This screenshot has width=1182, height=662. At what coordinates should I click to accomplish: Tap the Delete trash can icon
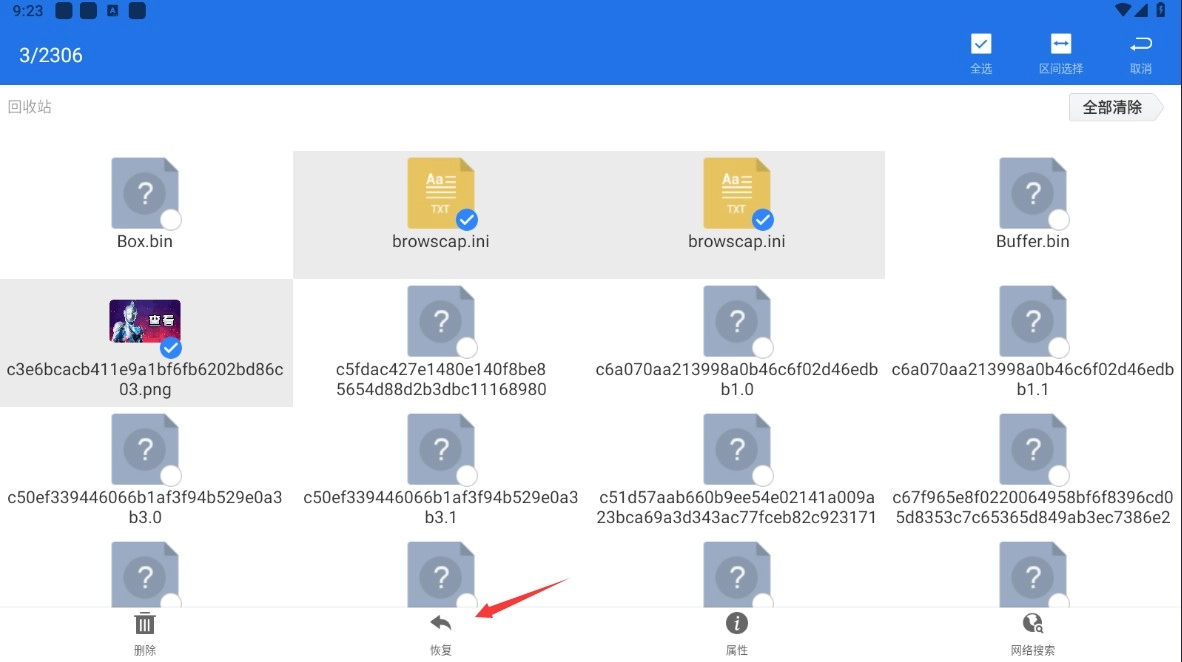click(145, 625)
